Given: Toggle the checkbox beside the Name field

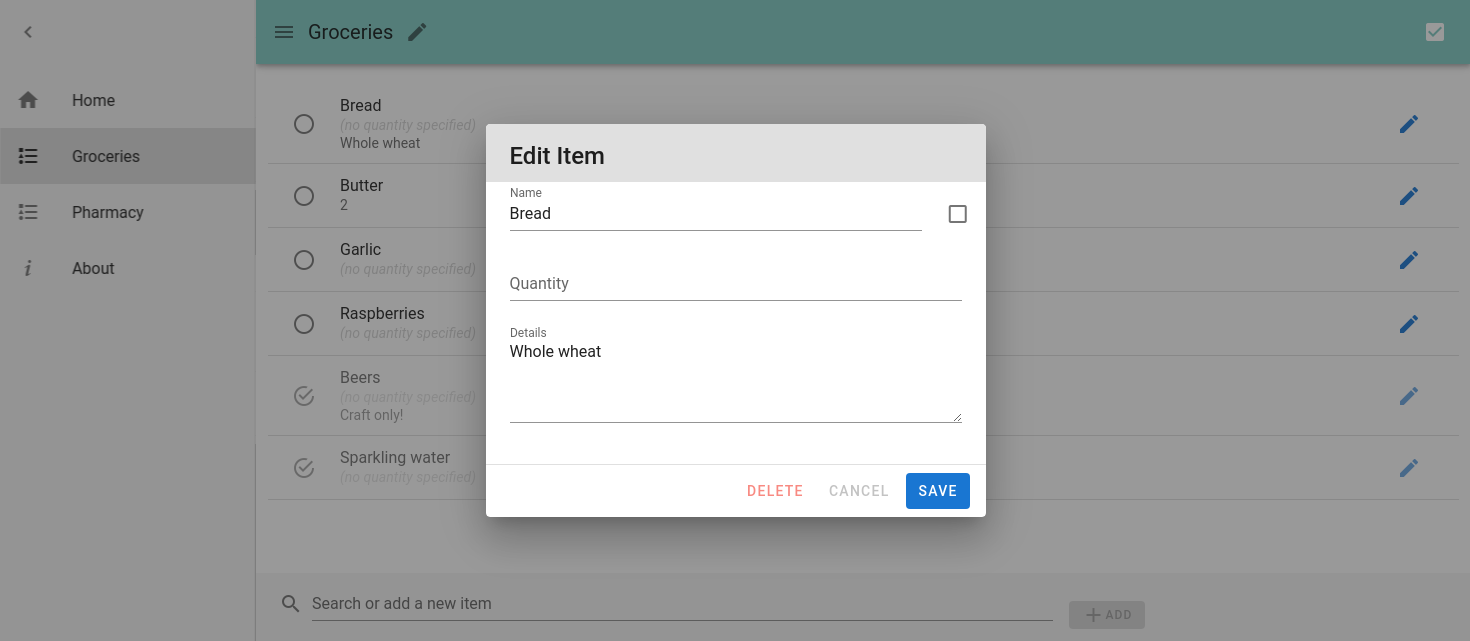Looking at the screenshot, I should pos(957,214).
